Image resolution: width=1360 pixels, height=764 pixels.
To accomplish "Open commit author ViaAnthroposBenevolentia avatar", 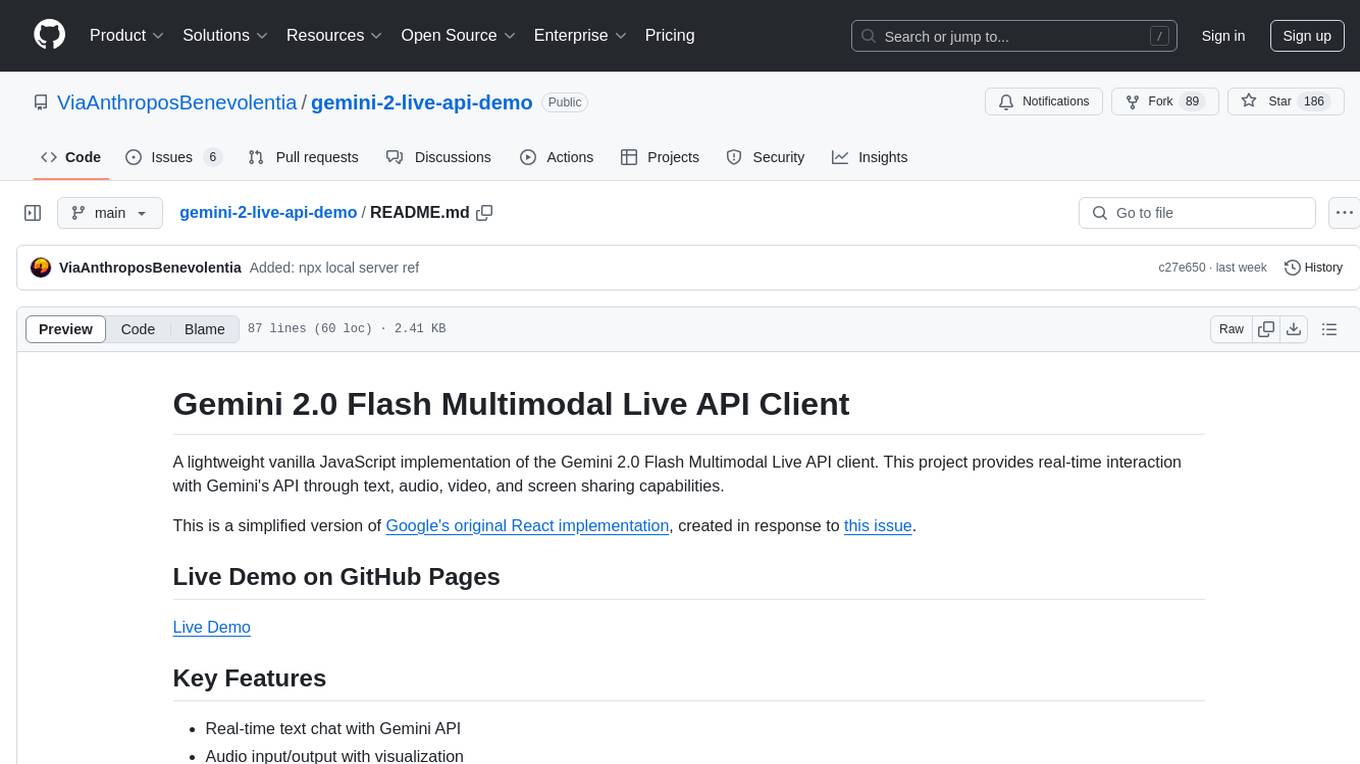I will (x=41, y=267).
